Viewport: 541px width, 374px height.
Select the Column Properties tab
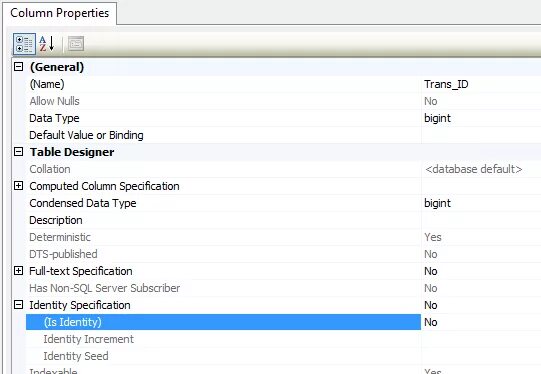point(60,13)
